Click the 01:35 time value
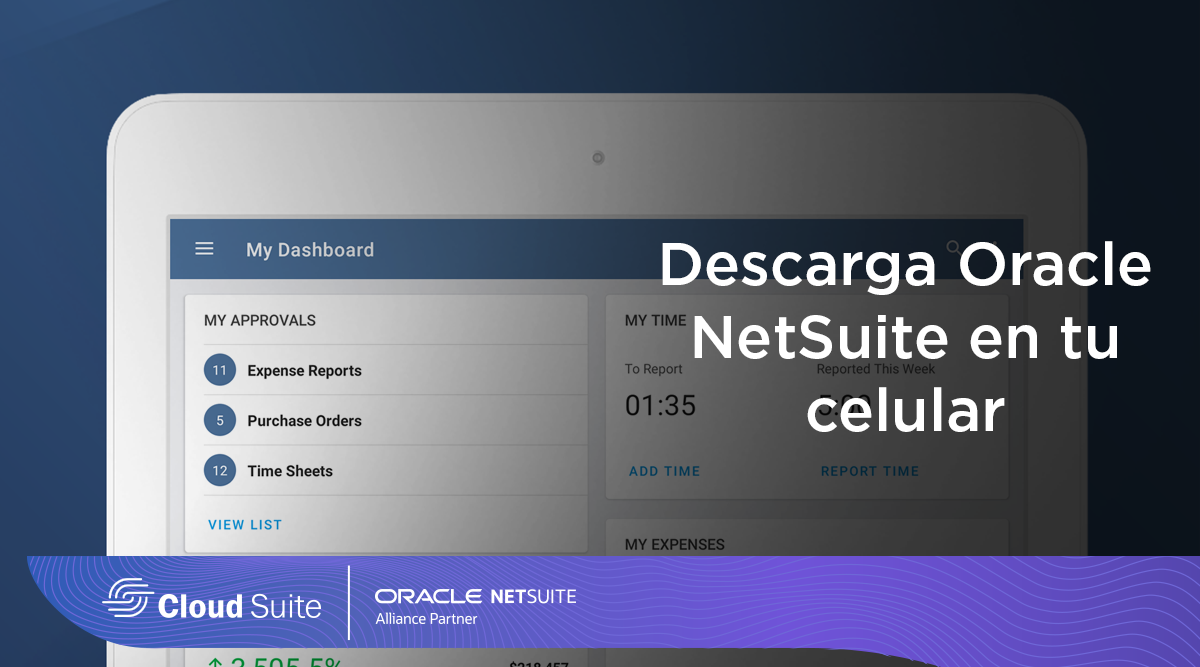Image resolution: width=1200 pixels, height=667 pixels. 660,405
